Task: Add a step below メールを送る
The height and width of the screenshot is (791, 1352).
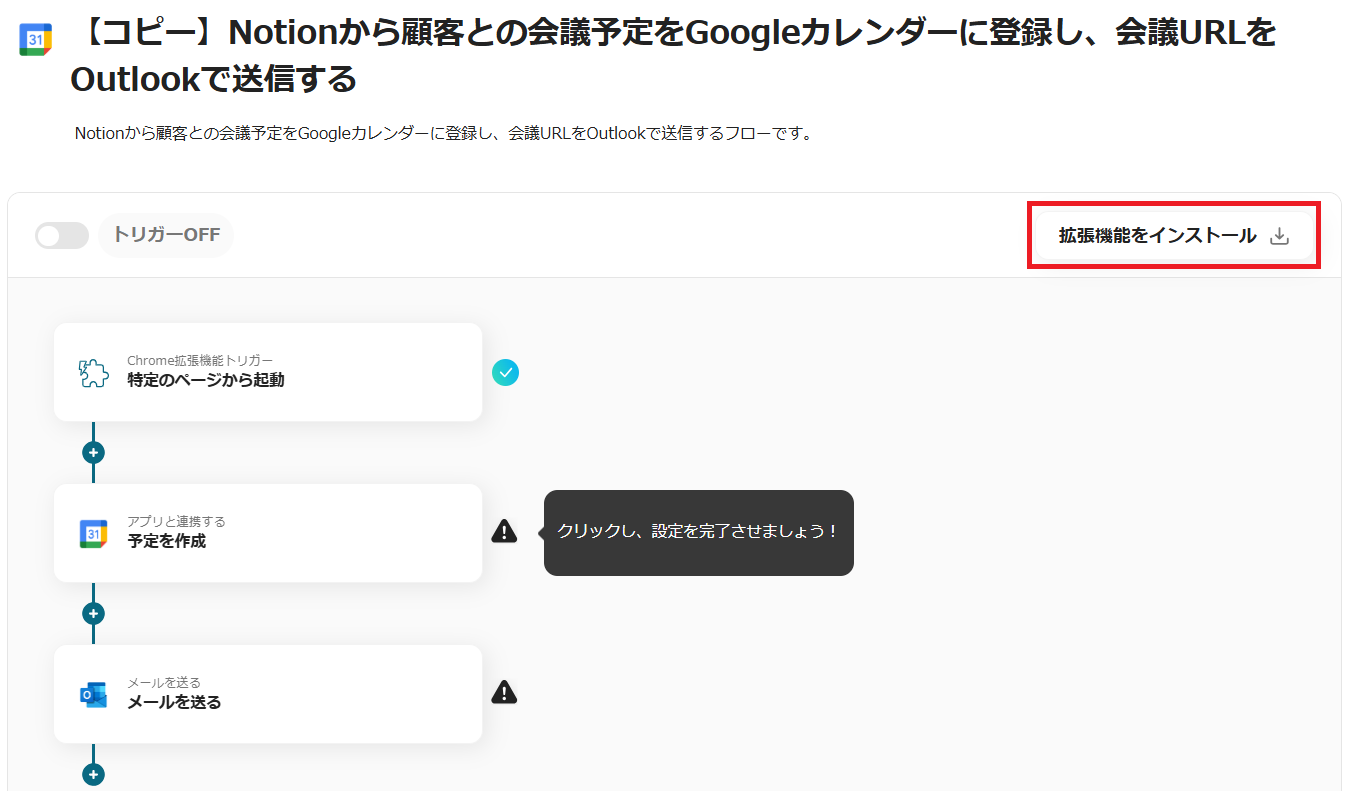Action: (94, 775)
